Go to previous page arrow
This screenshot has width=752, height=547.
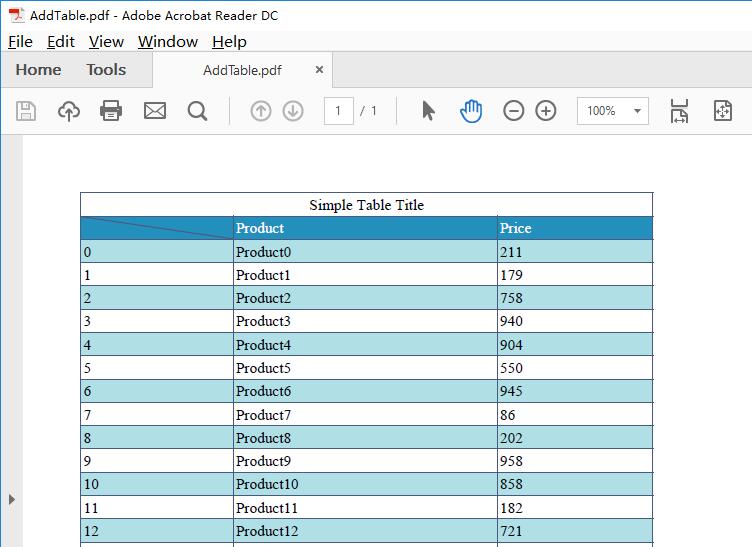pyautogui.click(x=261, y=111)
